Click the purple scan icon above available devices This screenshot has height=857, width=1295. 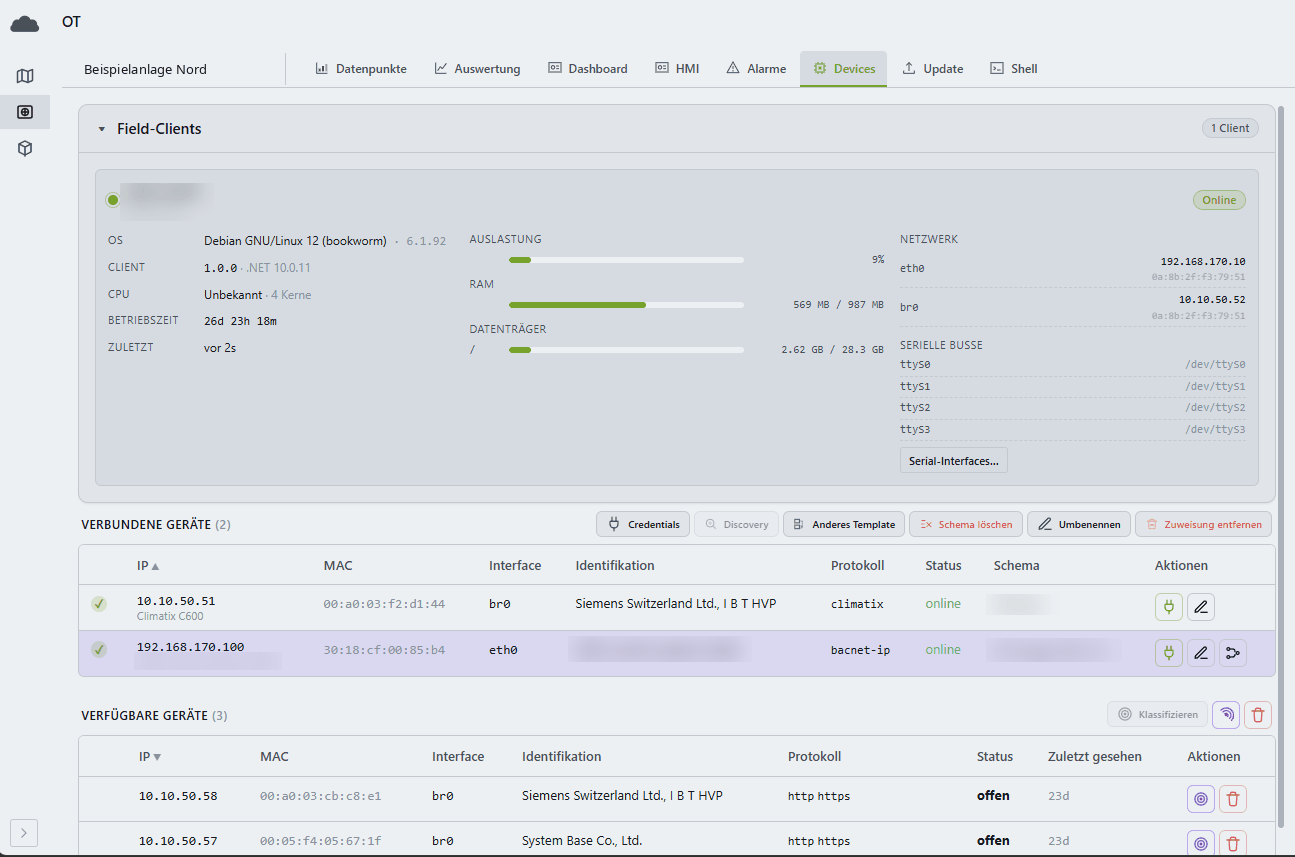1226,714
